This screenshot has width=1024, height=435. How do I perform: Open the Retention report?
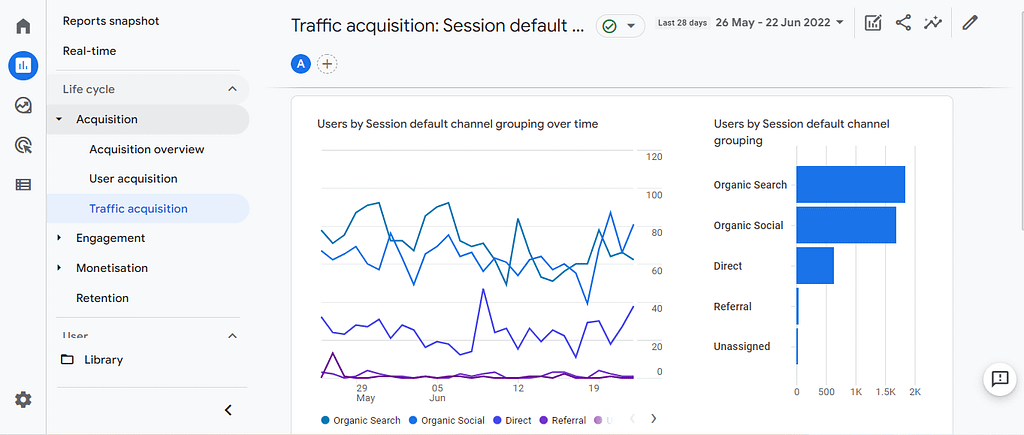click(103, 298)
